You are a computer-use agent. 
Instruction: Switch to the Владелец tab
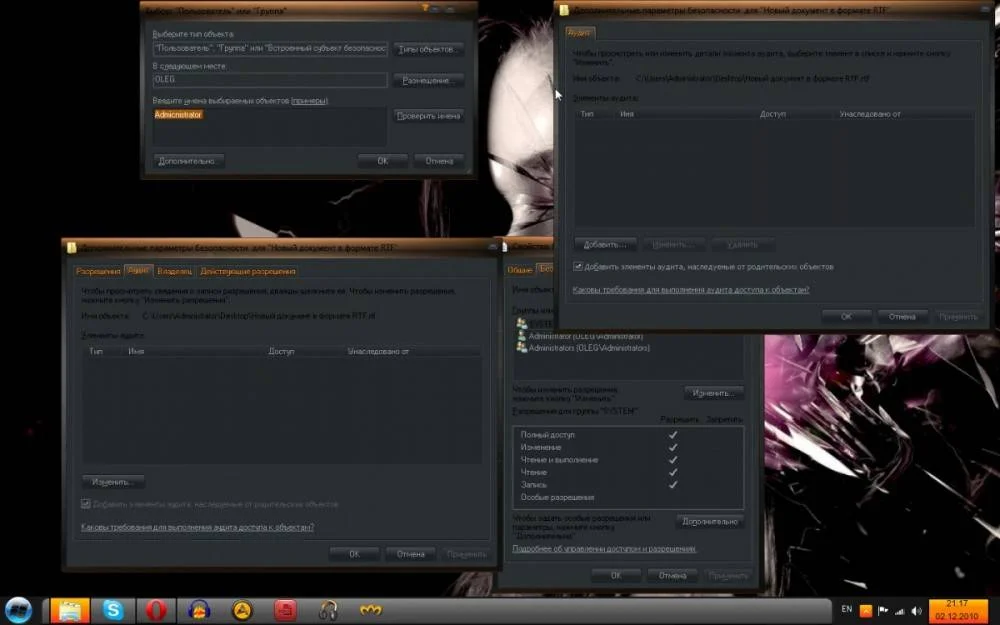[x=175, y=271]
